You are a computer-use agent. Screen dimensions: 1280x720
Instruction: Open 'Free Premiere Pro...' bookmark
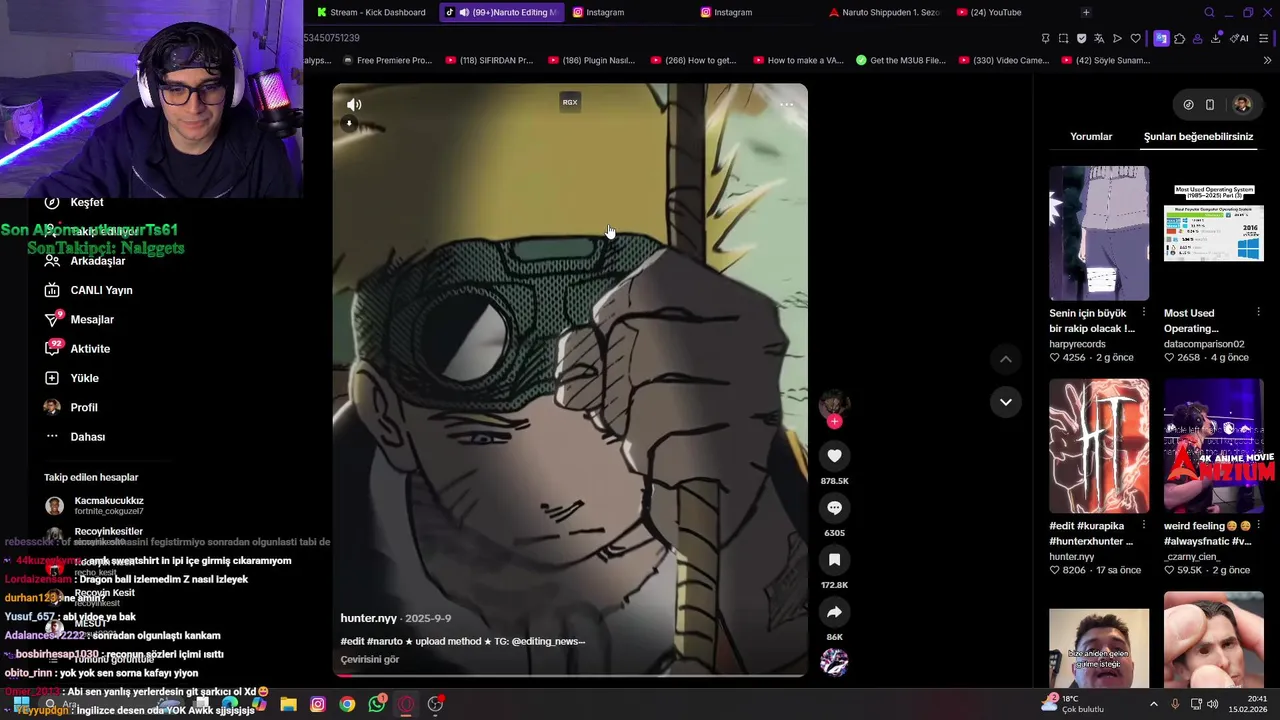coord(387,60)
